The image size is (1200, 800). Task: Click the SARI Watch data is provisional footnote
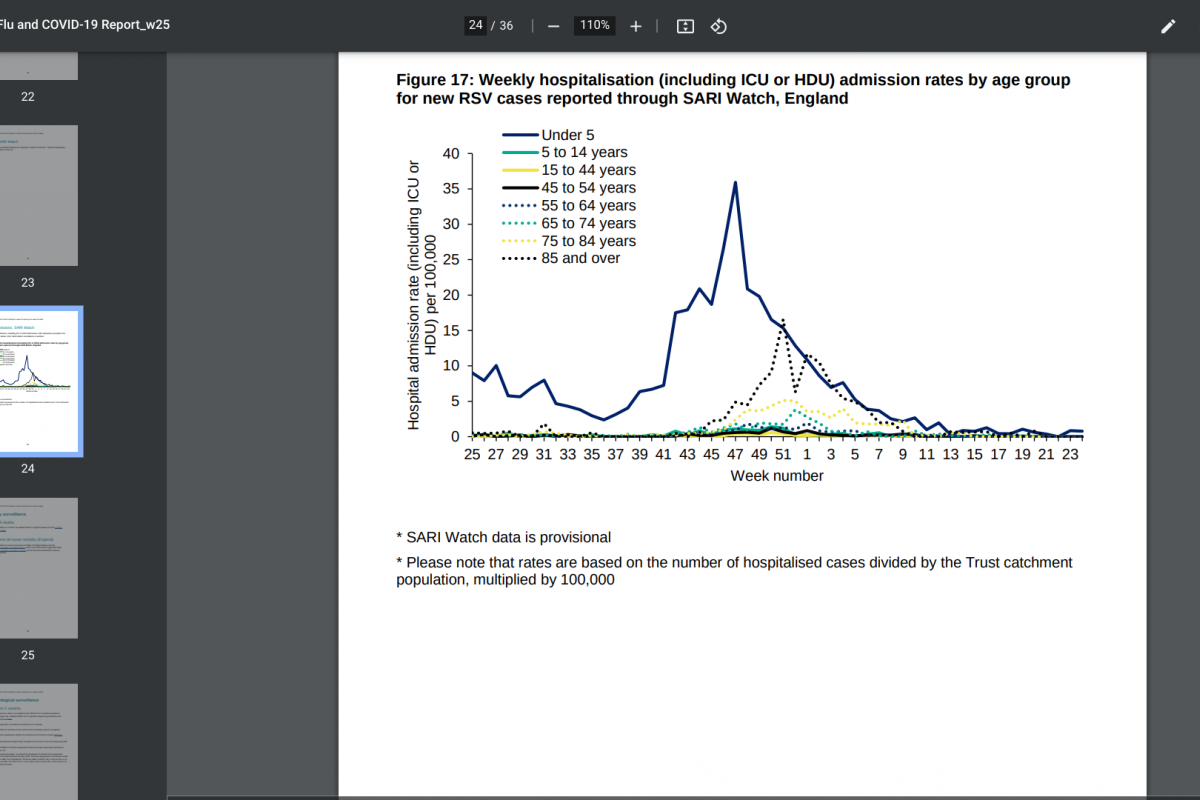[503, 537]
